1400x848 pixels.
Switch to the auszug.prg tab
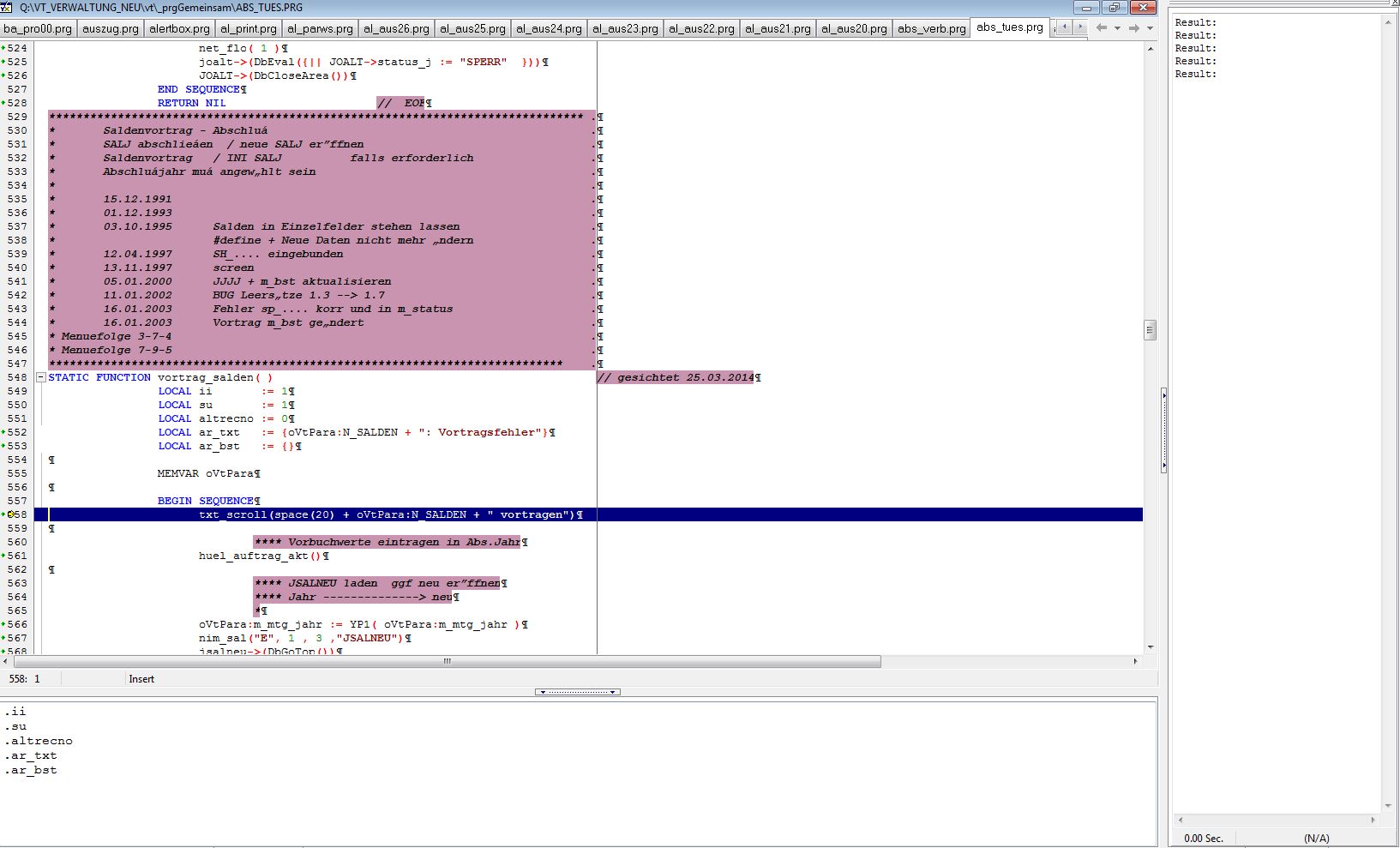coord(110,28)
